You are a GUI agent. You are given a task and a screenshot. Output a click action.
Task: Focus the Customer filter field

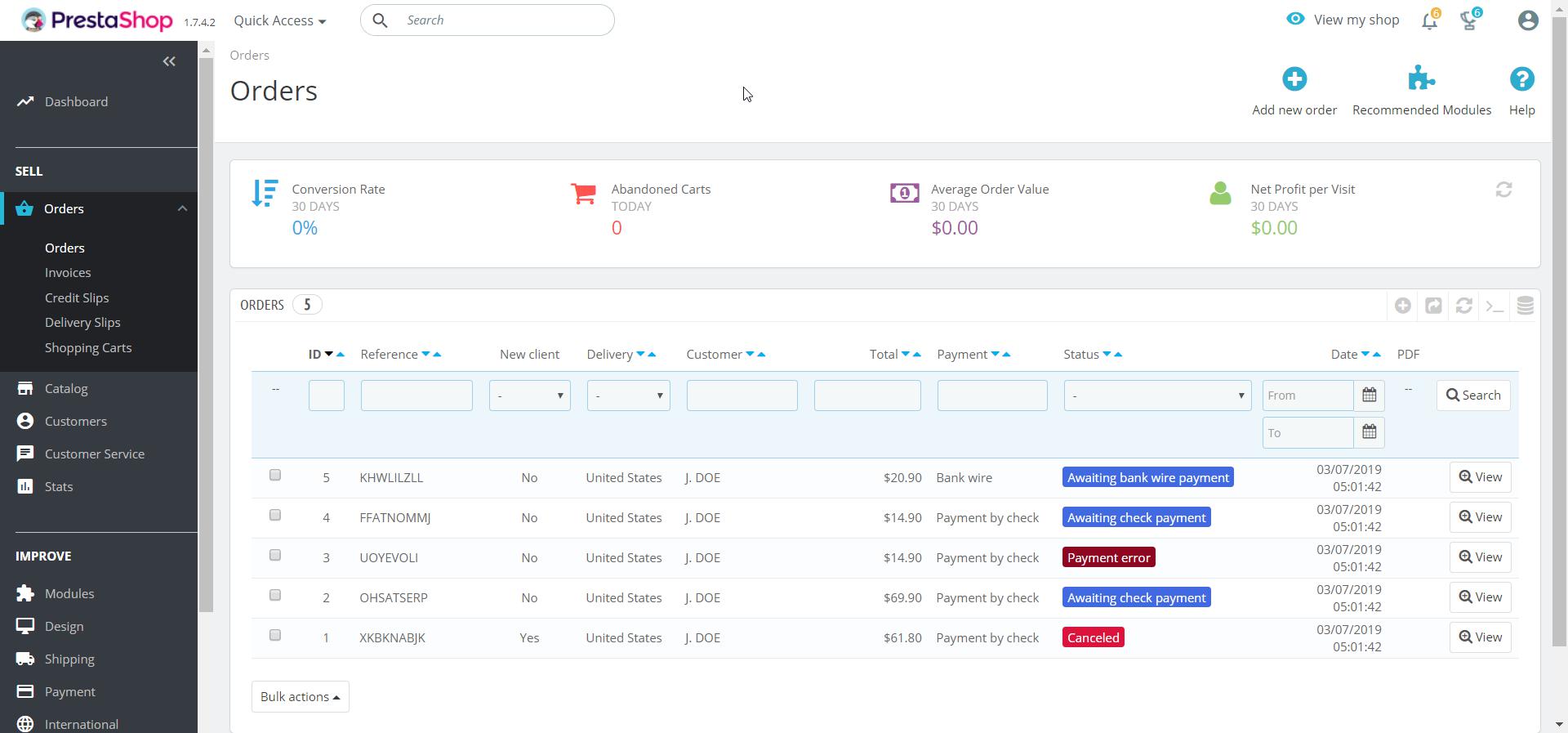pyautogui.click(x=742, y=396)
